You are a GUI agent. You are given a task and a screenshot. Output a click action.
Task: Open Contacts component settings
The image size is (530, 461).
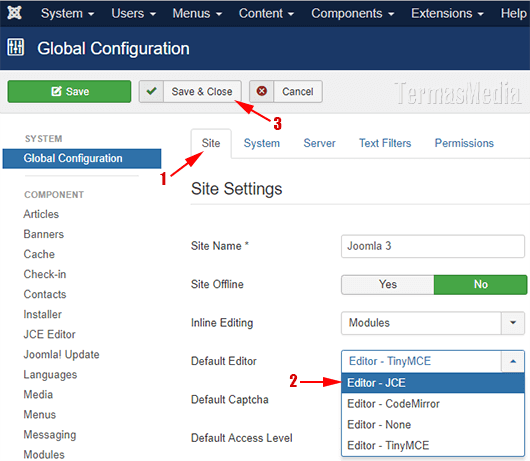[45, 294]
